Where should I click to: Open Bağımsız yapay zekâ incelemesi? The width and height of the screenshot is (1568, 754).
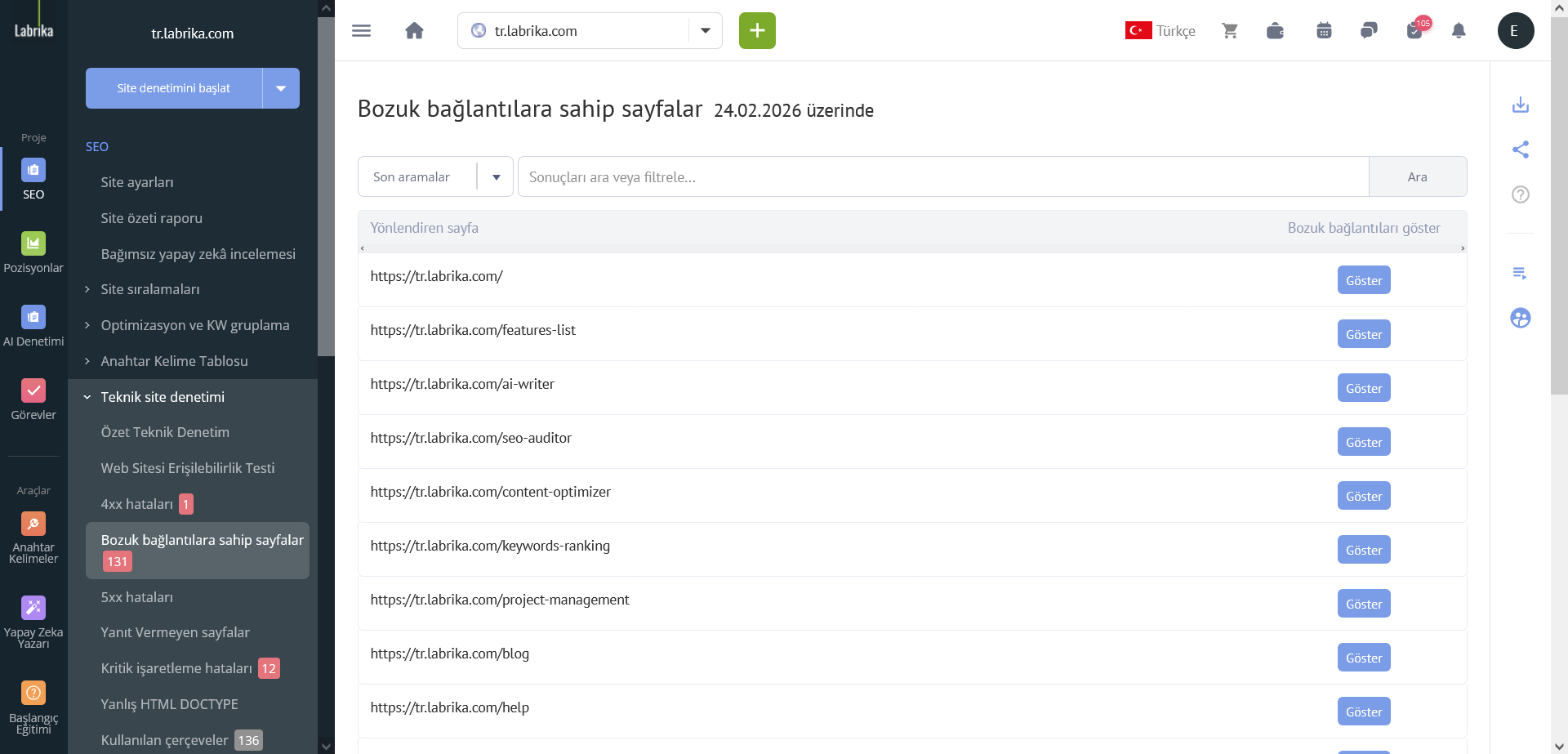[x=198, y=254]
